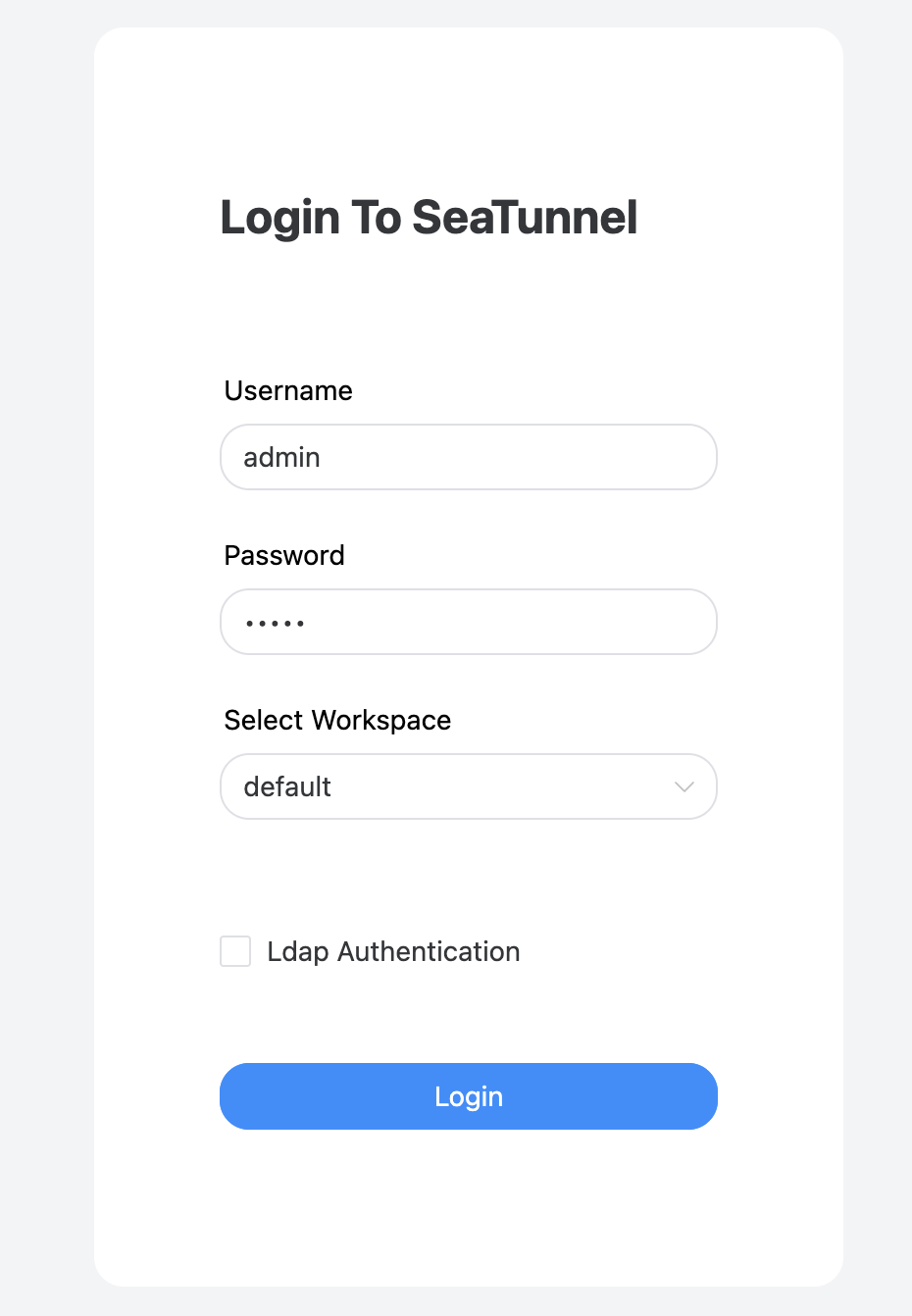Image resolution: width=912 pixels, height=1316 pixels.
Task: Click the Select Workspace label
Action: (x=337, y=720)
